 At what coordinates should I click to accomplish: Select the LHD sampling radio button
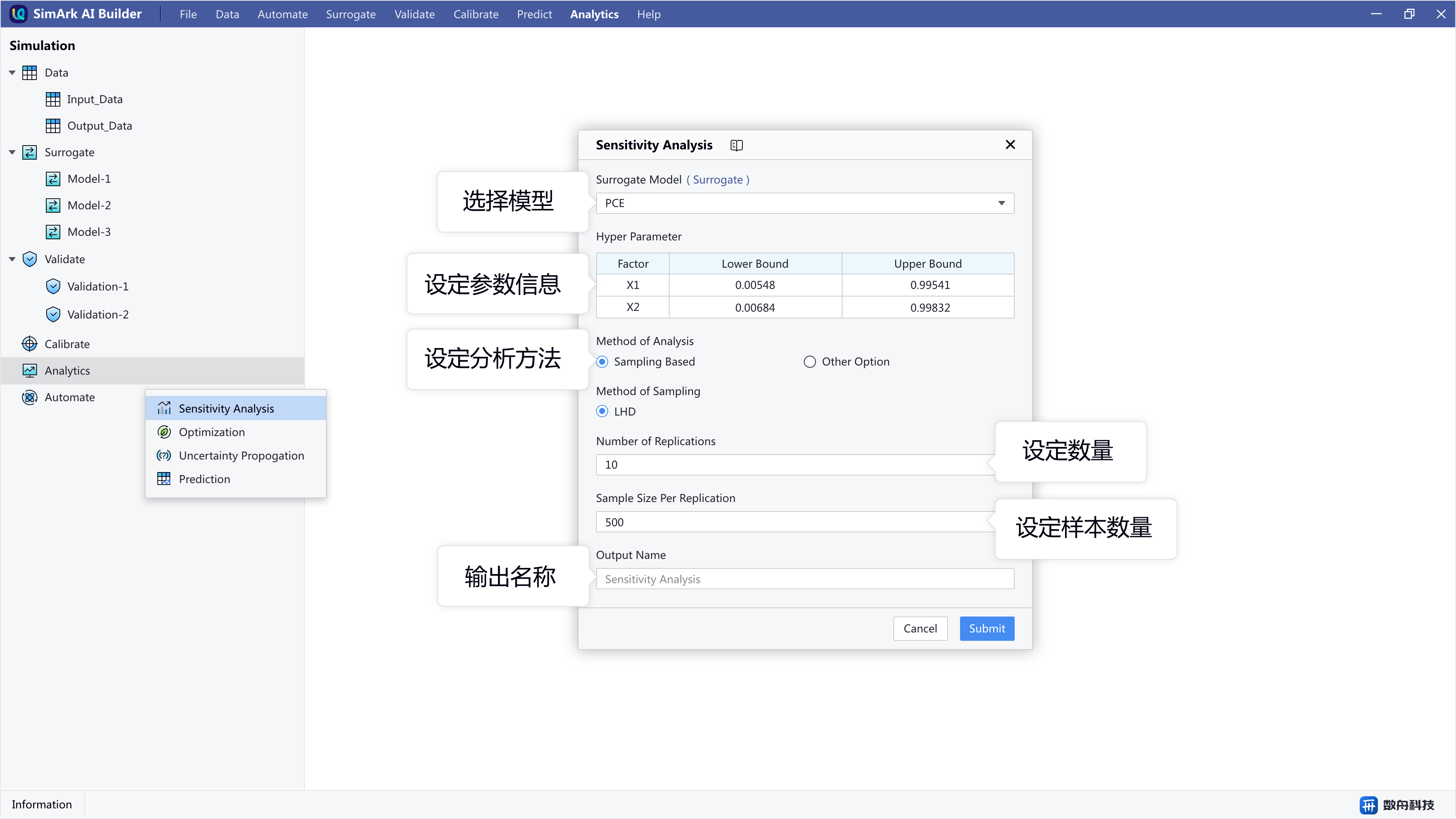click(602, 411)
